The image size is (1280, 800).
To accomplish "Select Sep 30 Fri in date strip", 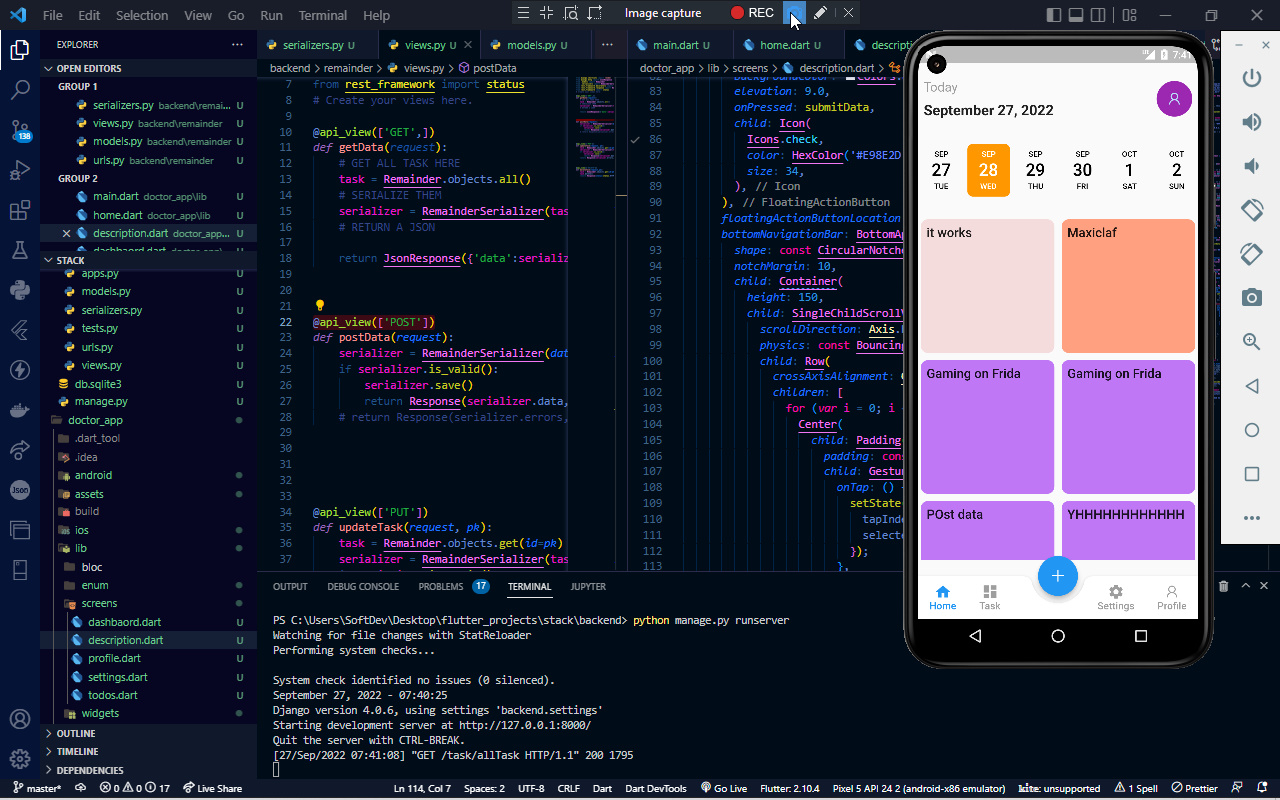I will [1082, 170].
